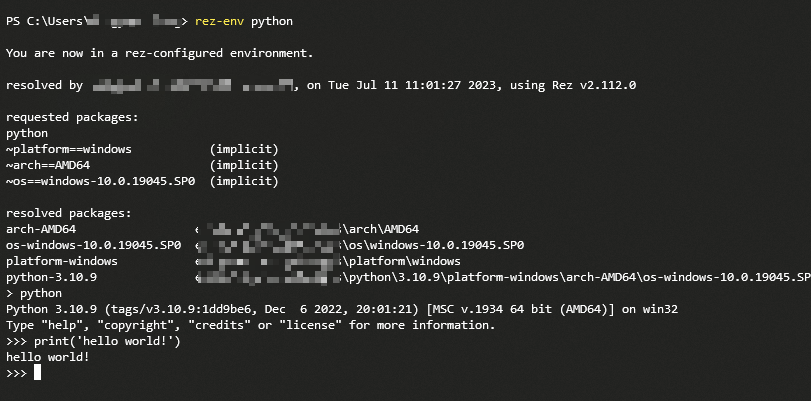Click the 'arch-AMD64' resolved package name

[x=42, y=229]
